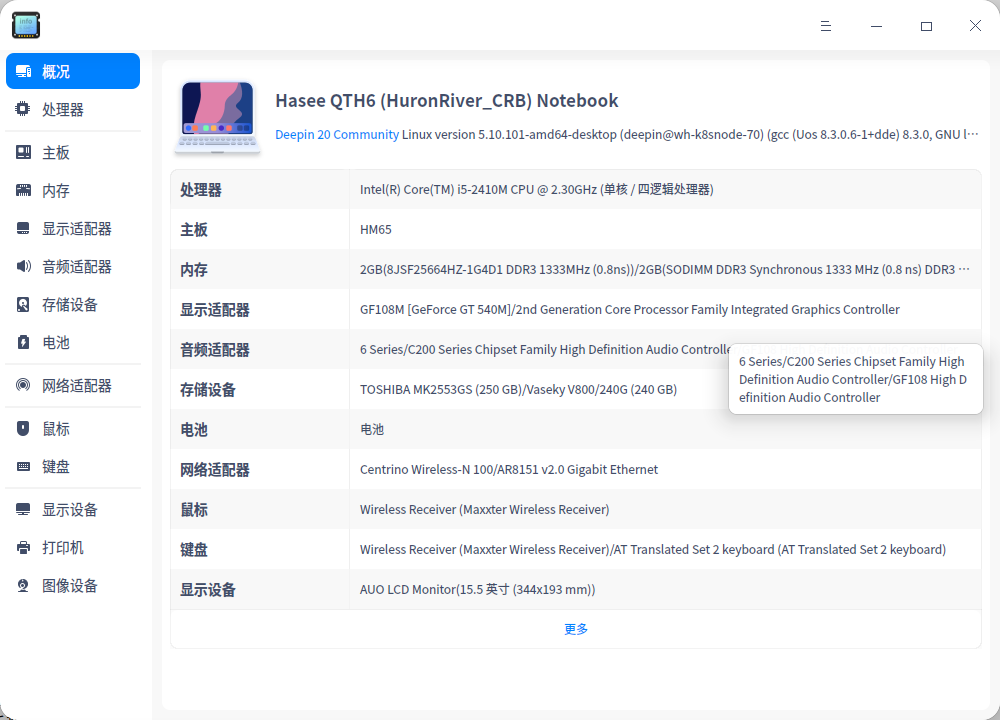Open the 音频适配器 audio adapter speaker icon
The height and width of the screenshot is (720, 1000).
pos(22,266)
